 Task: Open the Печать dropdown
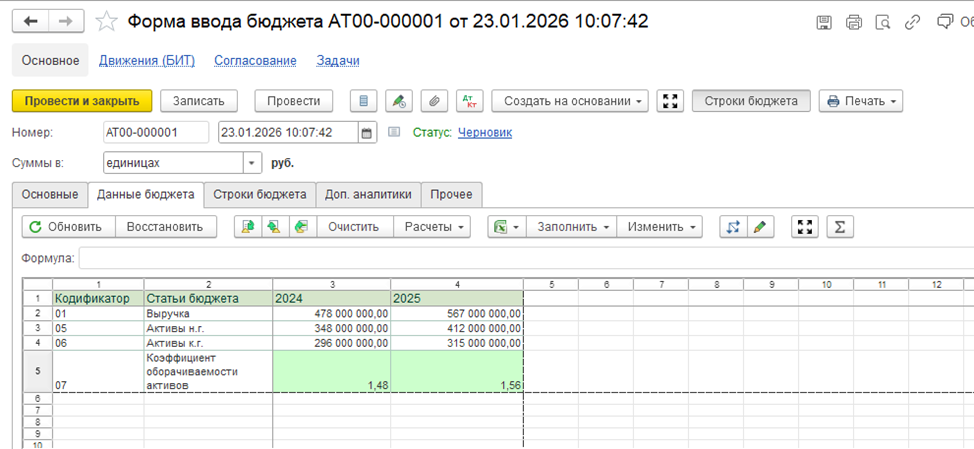[x=861, y=101]
